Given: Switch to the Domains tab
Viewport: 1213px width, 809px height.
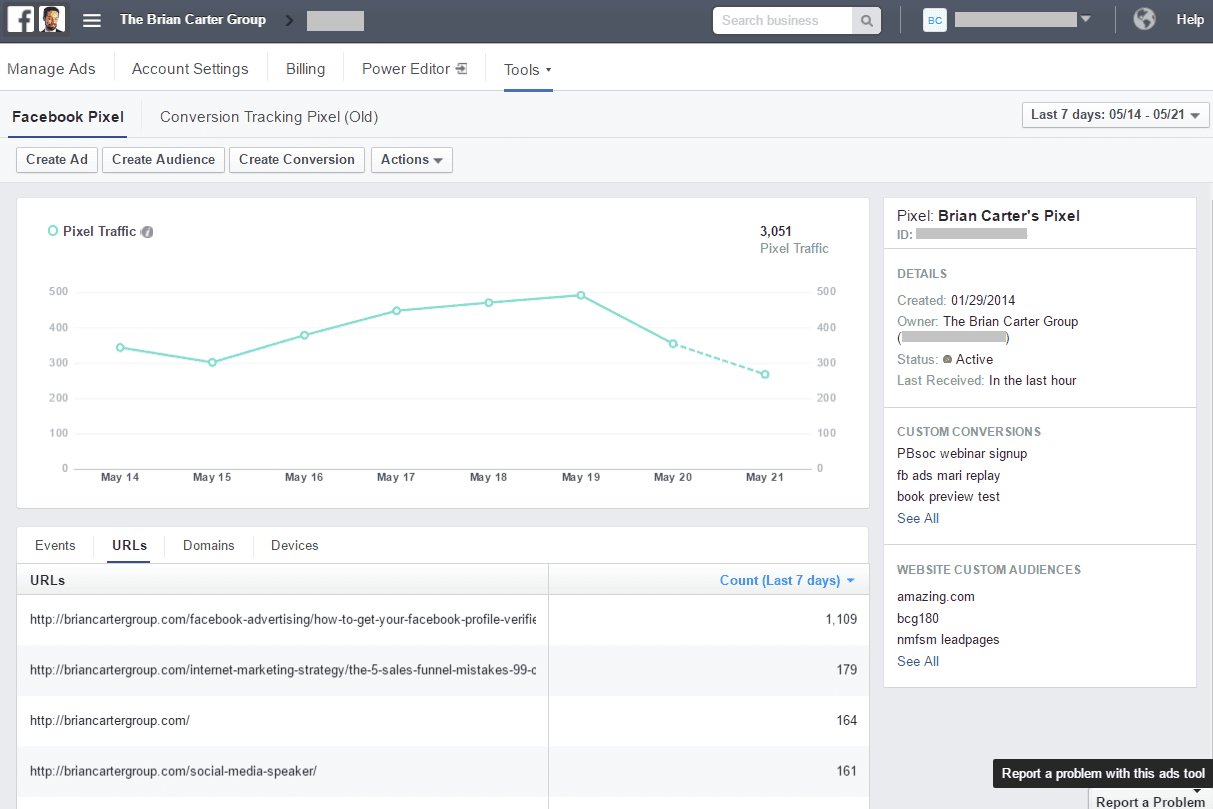Looking at the screenshot, I should 208,545.
